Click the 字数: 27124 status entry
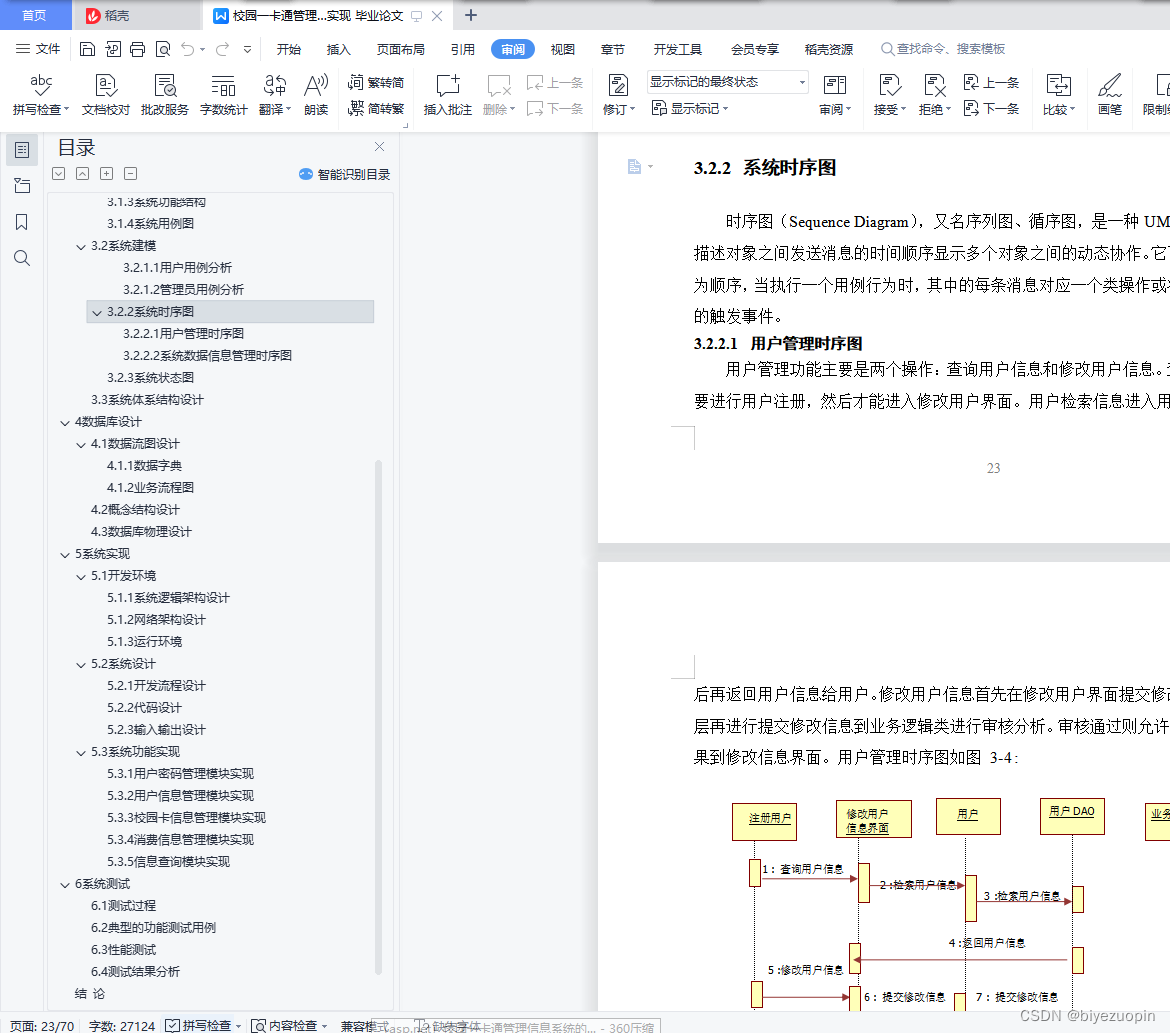 pyautogui.click(x=122, y=1026)
